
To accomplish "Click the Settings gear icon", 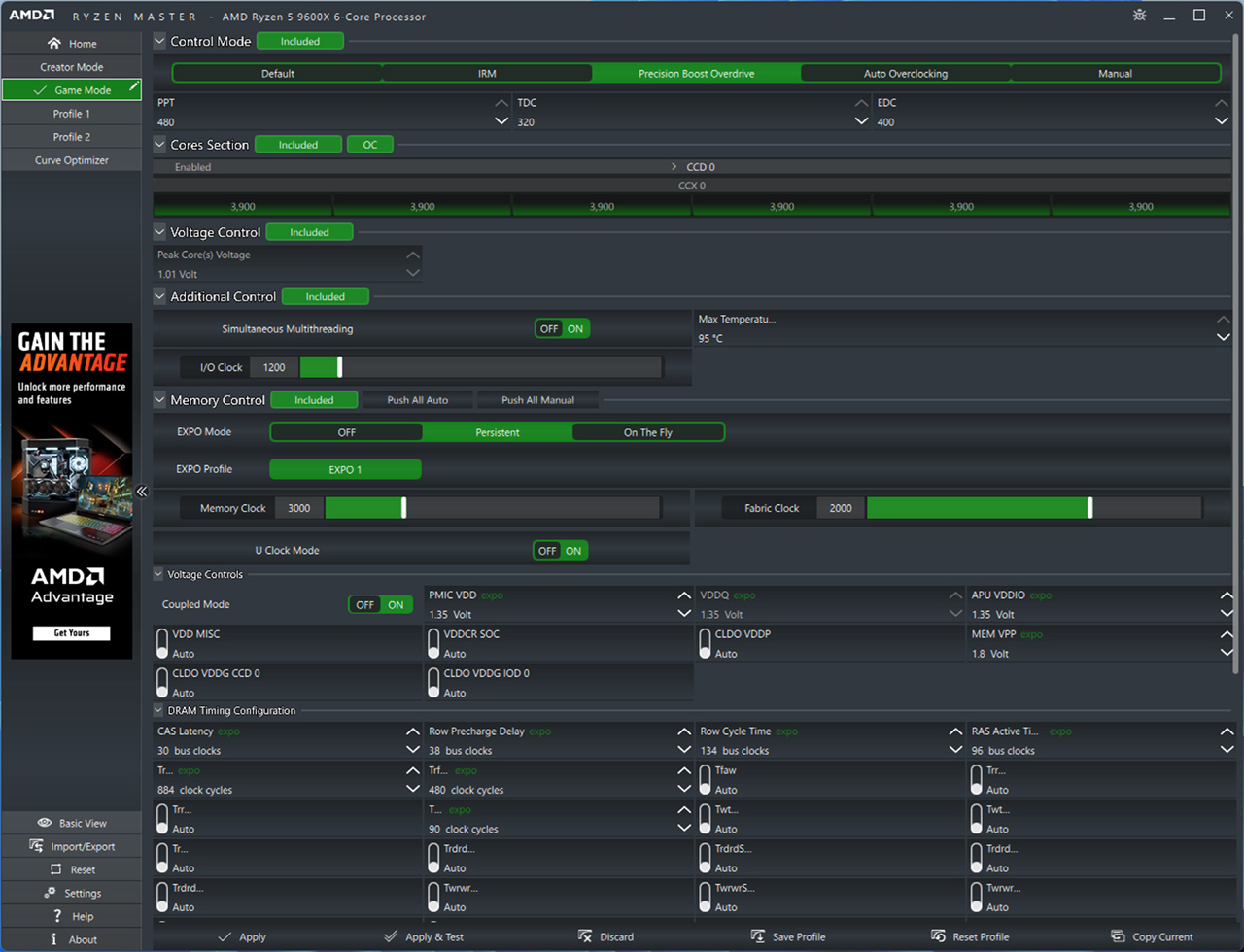I will tap(51, 893).
